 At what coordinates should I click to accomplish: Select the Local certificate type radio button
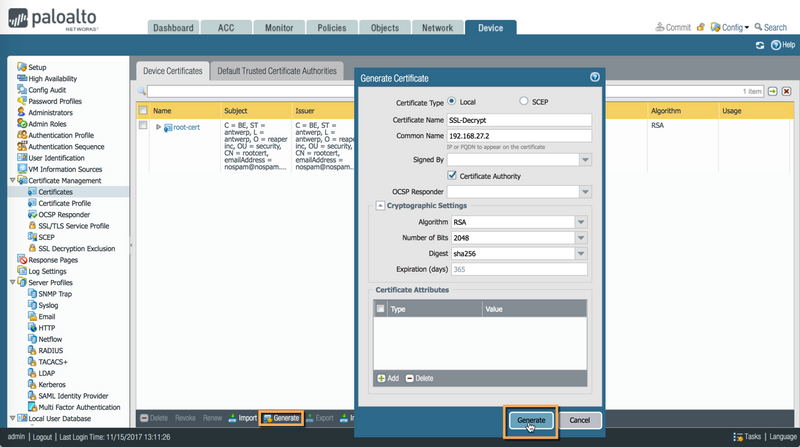click(452, 101)
